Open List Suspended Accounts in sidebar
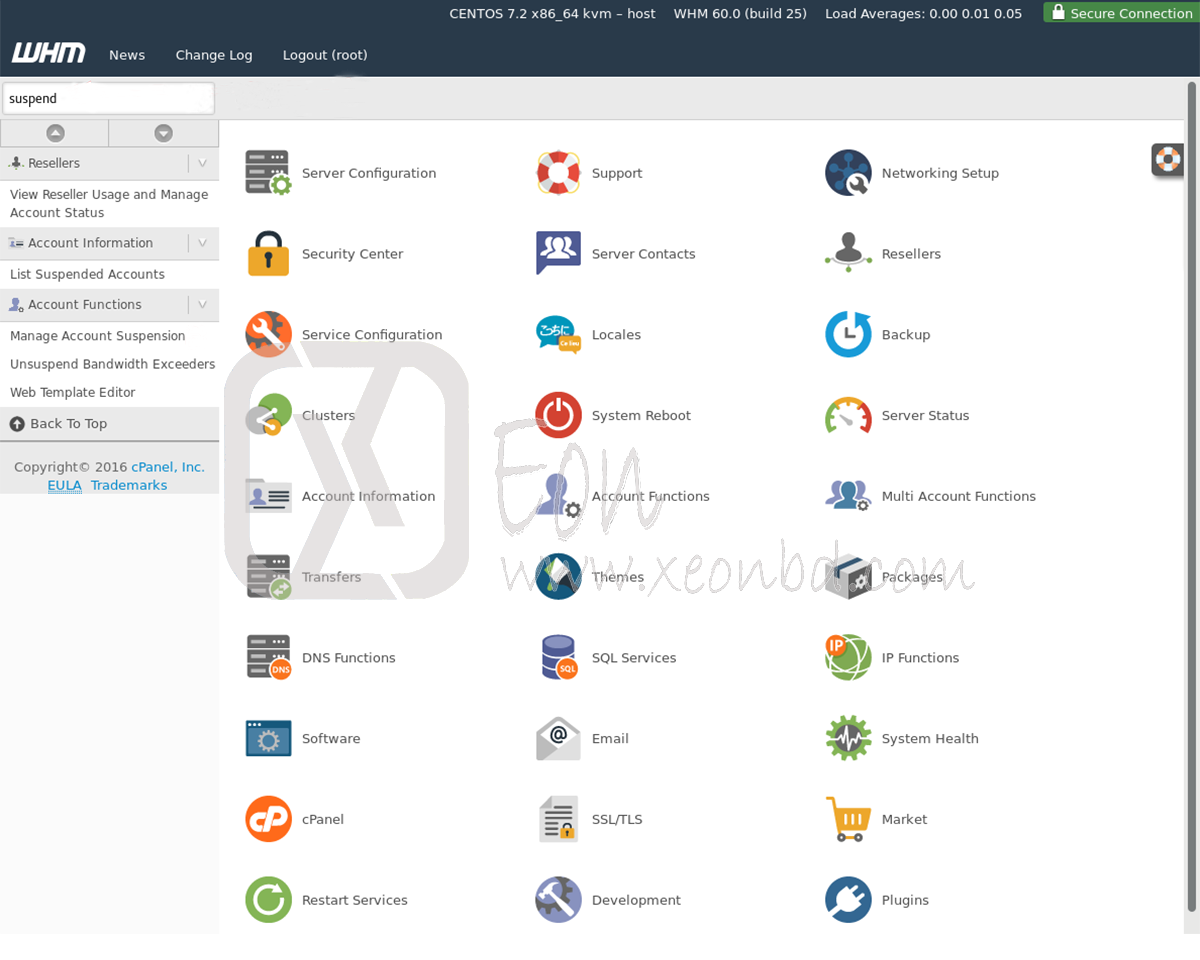Viewport: 1200px width, 960px height. click(87, 274)
